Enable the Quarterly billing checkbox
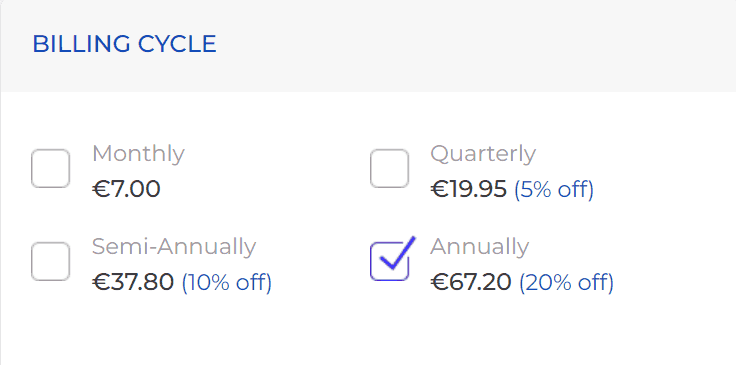The height and width of the screenshot is (365, 736). [389, 168]
